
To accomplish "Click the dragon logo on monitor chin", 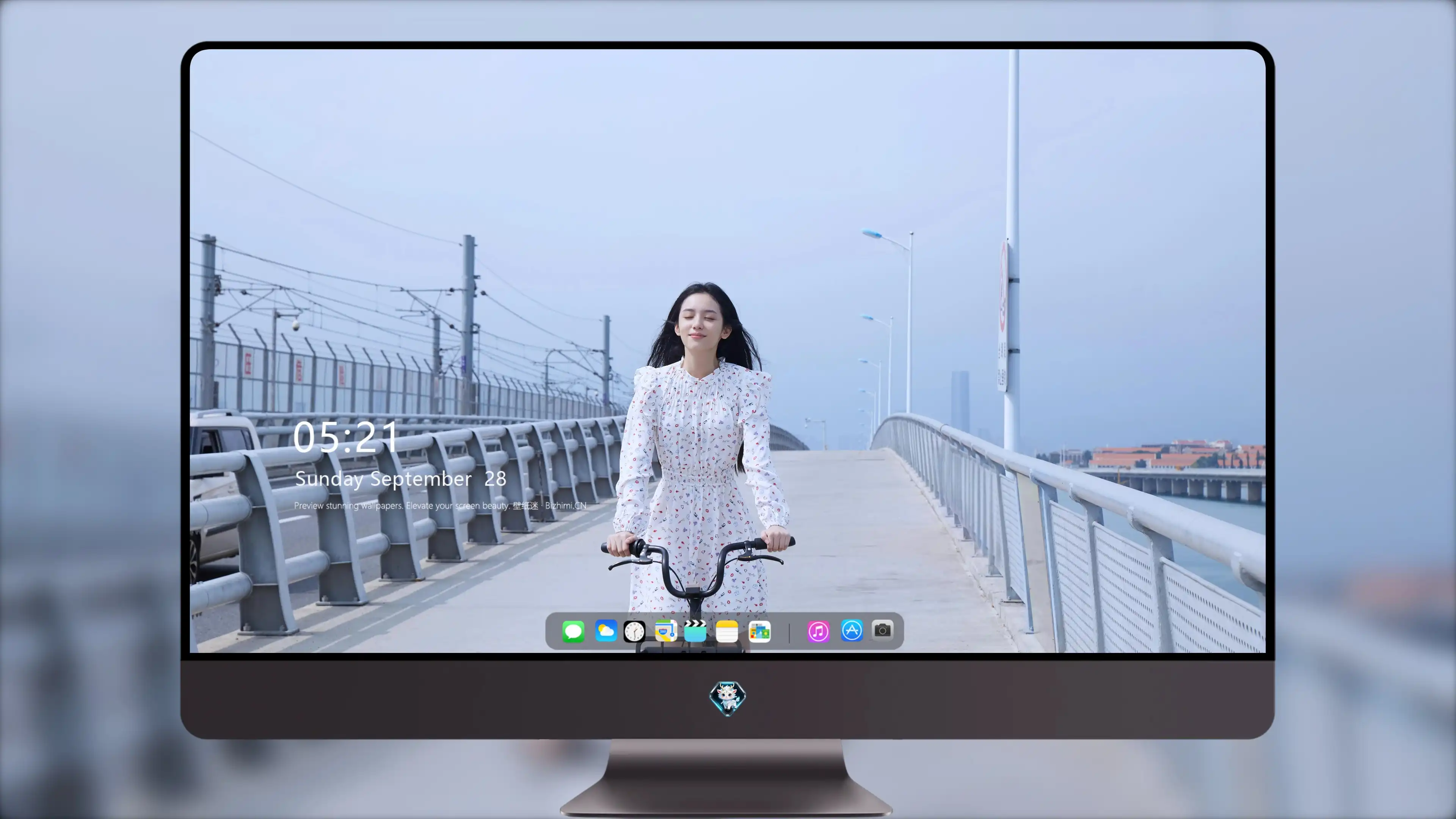I will [x=728, y=698].
